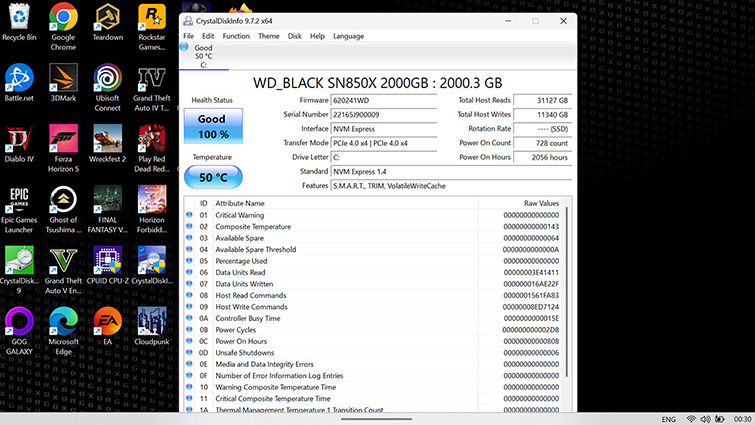The width and height of the screenshot is (755, 425).
Task: Select the Data Units Written row
Action: pyautogui.click(x=374, y=284)
